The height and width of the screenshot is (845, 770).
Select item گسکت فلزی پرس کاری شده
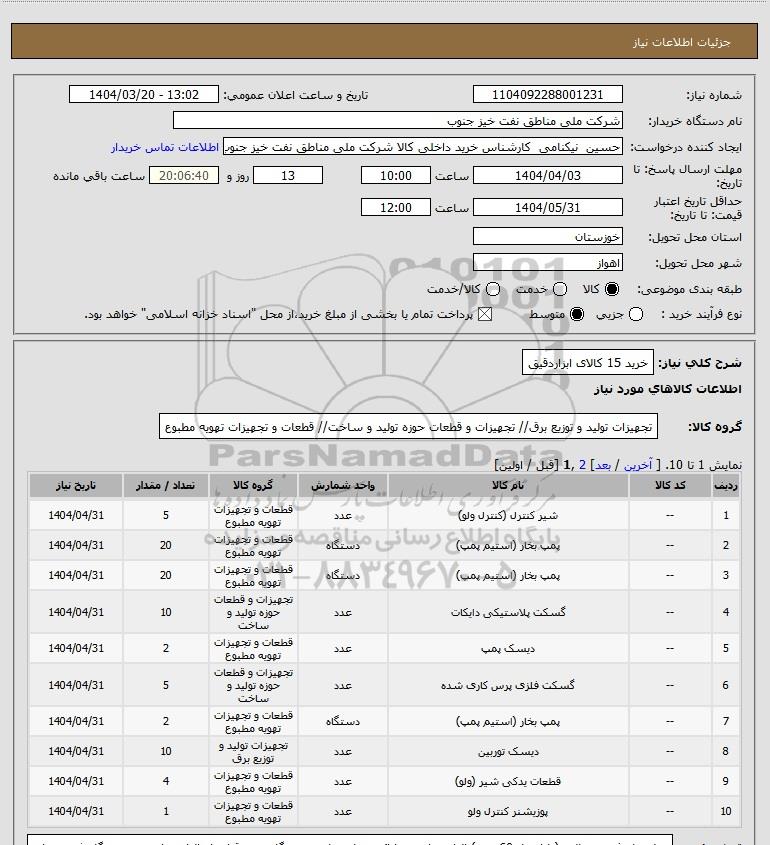click(508, 685)
